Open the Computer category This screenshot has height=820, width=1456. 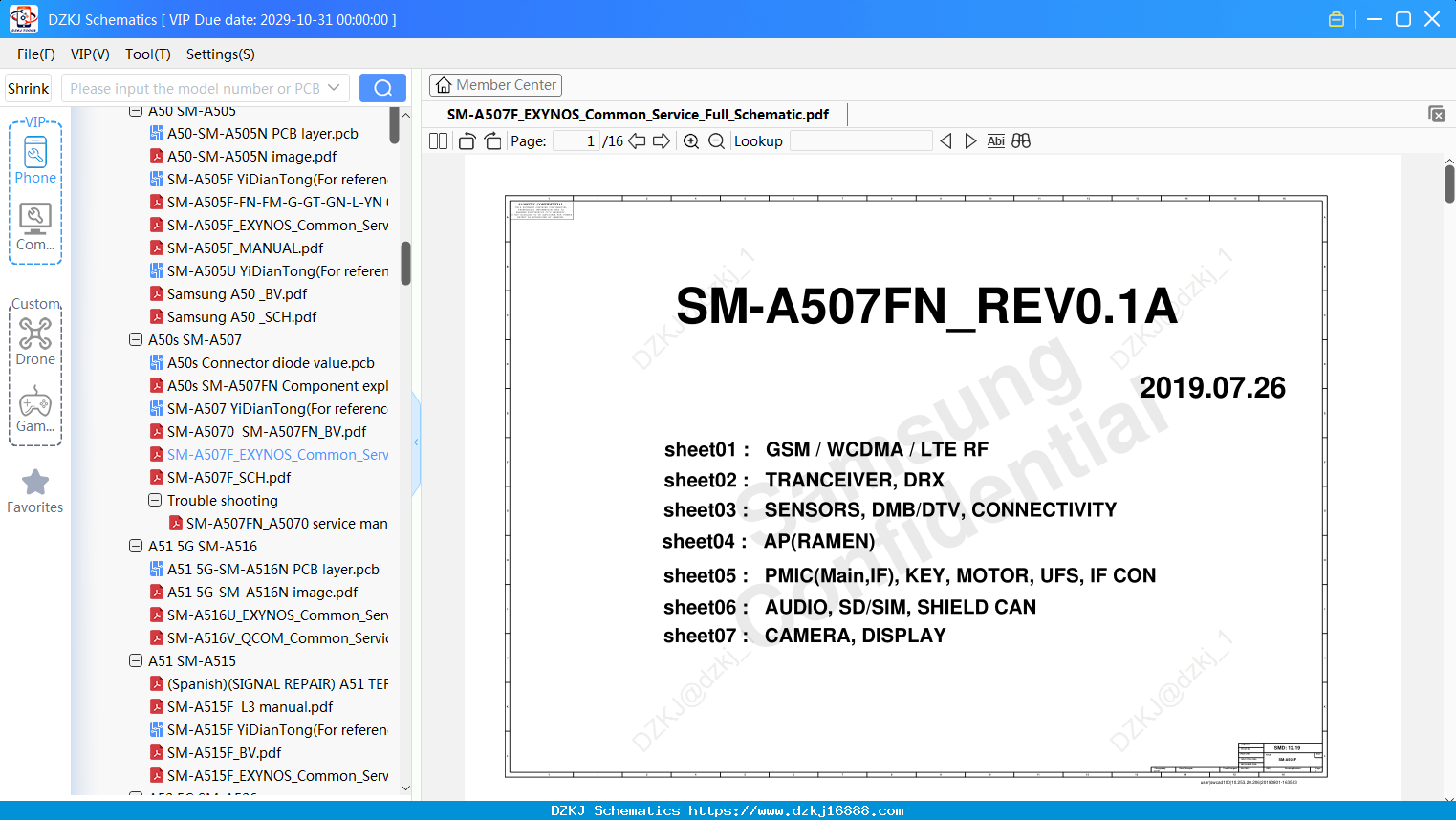[35, 227]
